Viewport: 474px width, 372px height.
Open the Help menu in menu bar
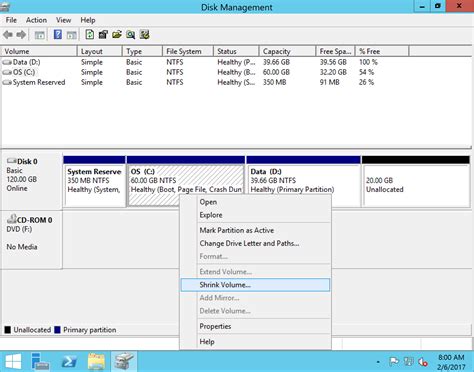88,20
